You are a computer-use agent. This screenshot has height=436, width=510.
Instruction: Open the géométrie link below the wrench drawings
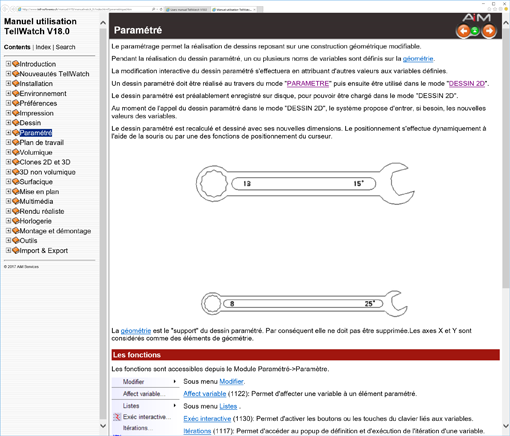(136, 331)
